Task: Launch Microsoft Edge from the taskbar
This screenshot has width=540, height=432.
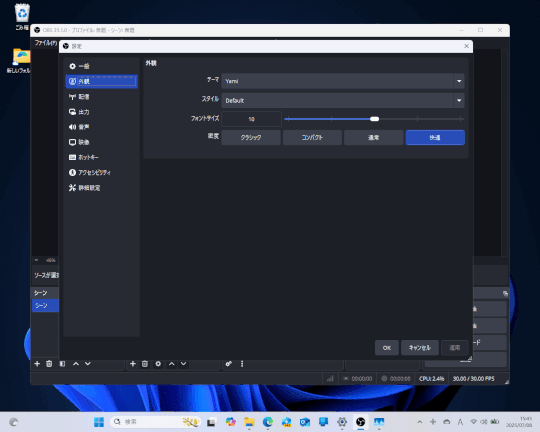Action: pyautogui.click(x=268, y=422)
